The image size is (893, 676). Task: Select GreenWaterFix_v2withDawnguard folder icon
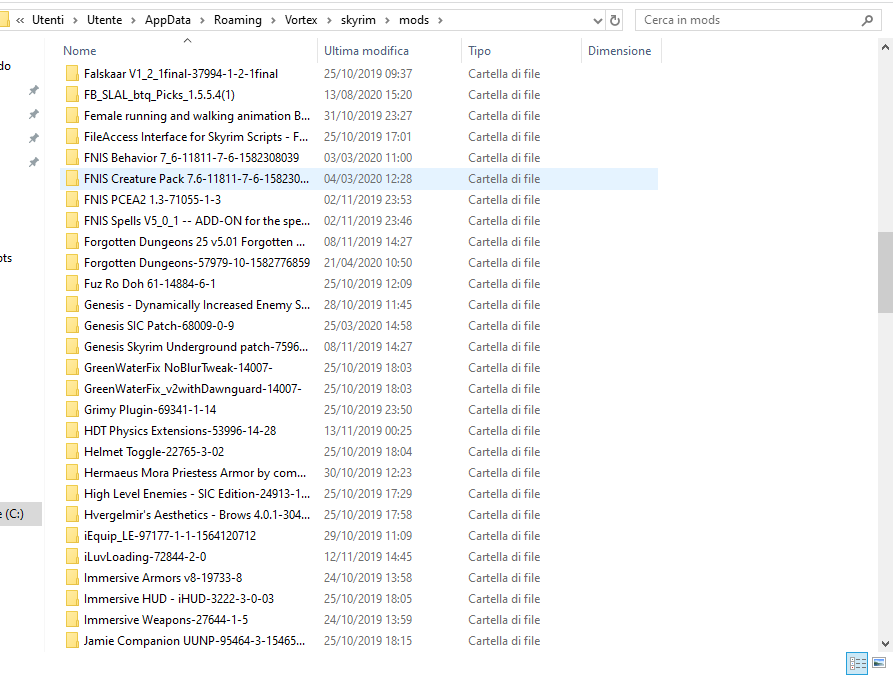click(x=72, y=389)
